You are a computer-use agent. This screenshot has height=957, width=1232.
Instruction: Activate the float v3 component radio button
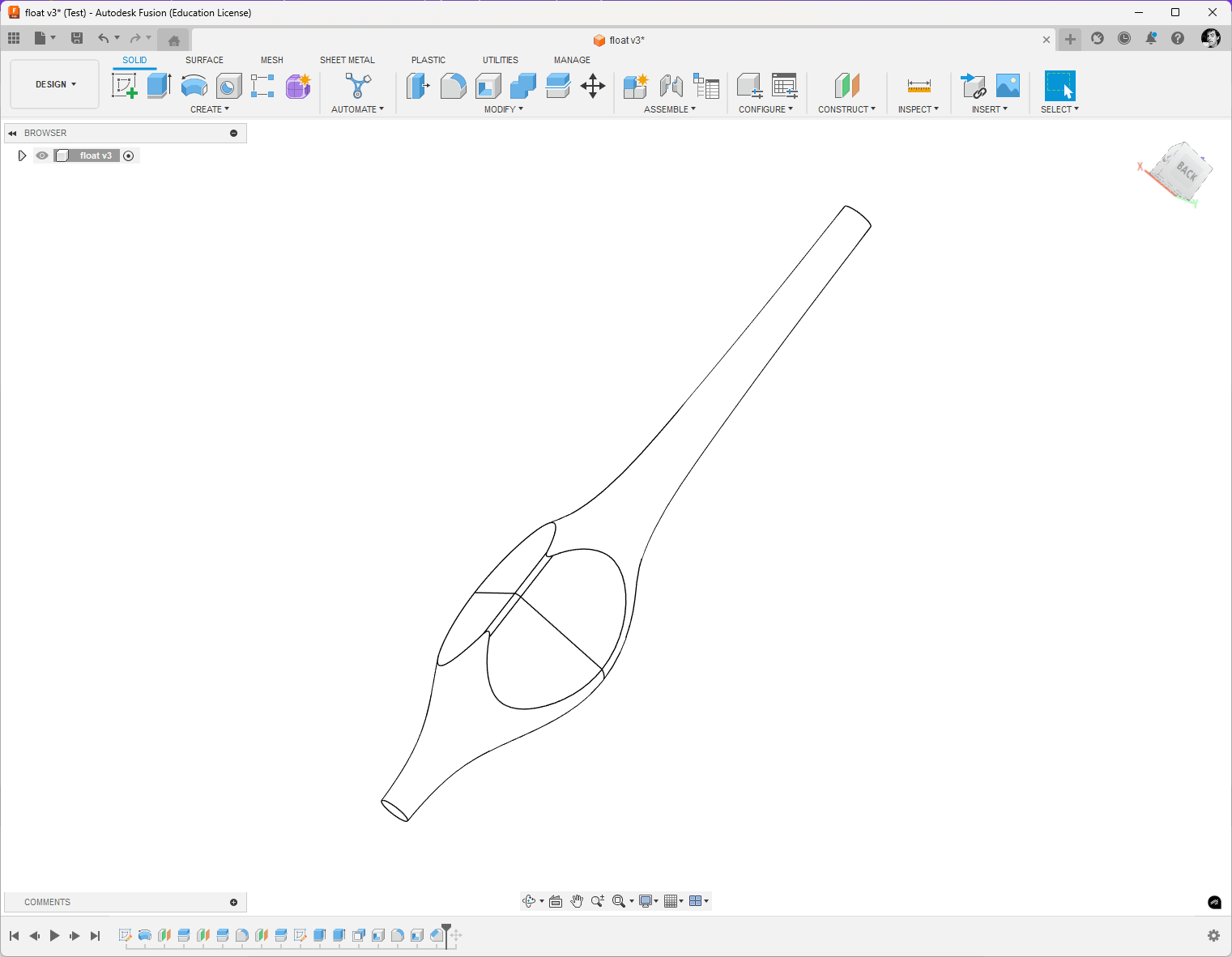coord(128,155)
